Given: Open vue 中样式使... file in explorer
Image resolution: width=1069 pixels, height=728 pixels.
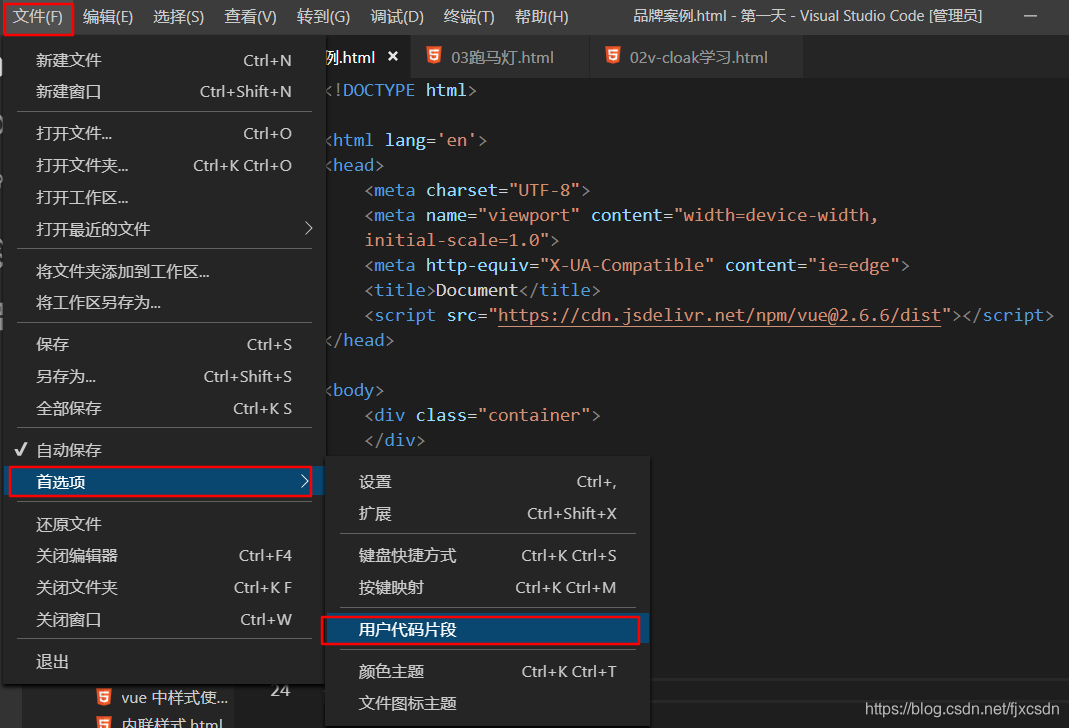Looking at the screenshot, I should [175, 697].
